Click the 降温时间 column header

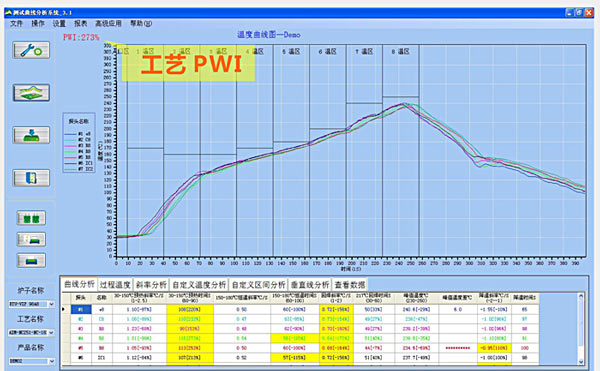click(524, 298)
